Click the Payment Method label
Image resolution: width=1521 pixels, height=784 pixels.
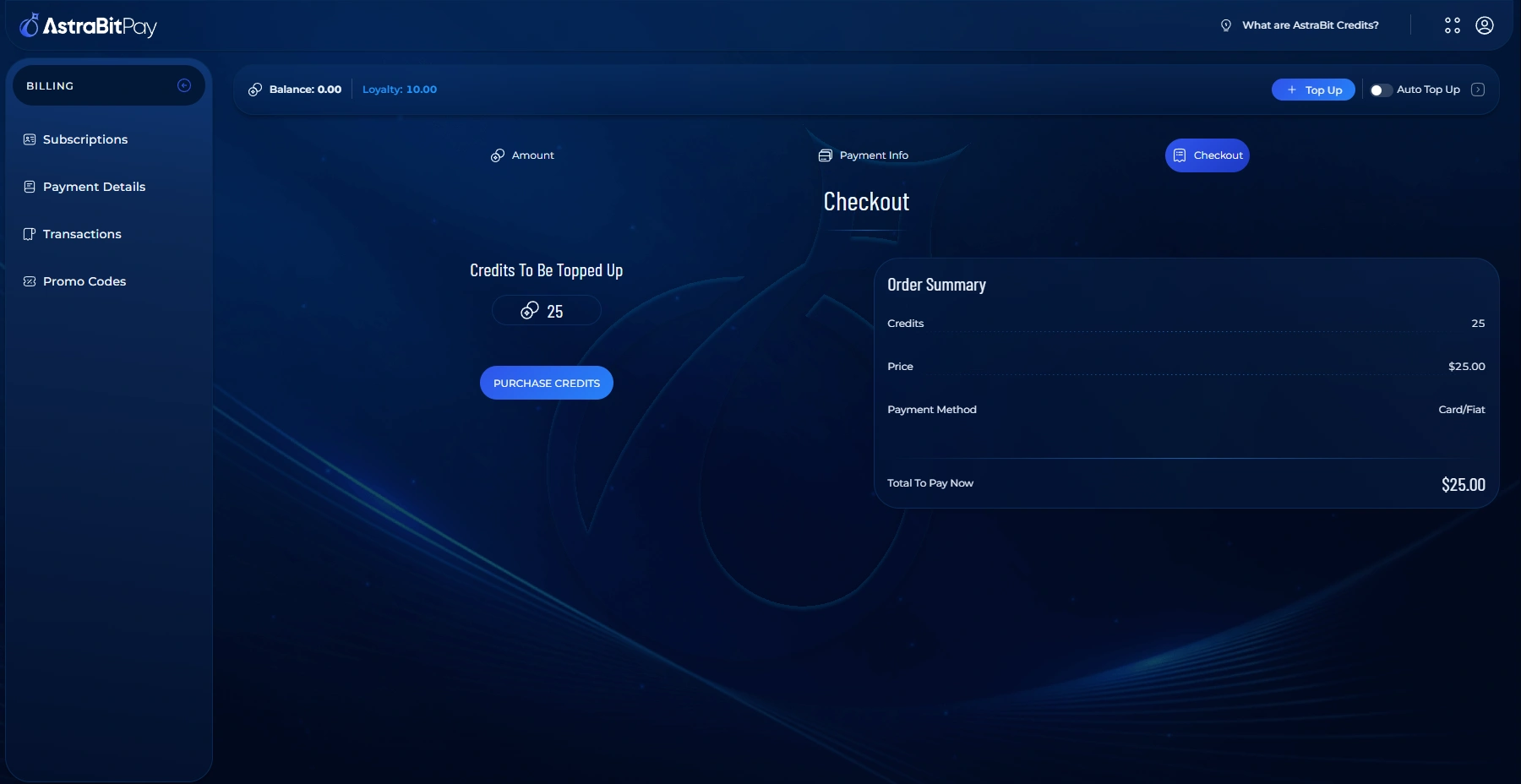(932, 410)
